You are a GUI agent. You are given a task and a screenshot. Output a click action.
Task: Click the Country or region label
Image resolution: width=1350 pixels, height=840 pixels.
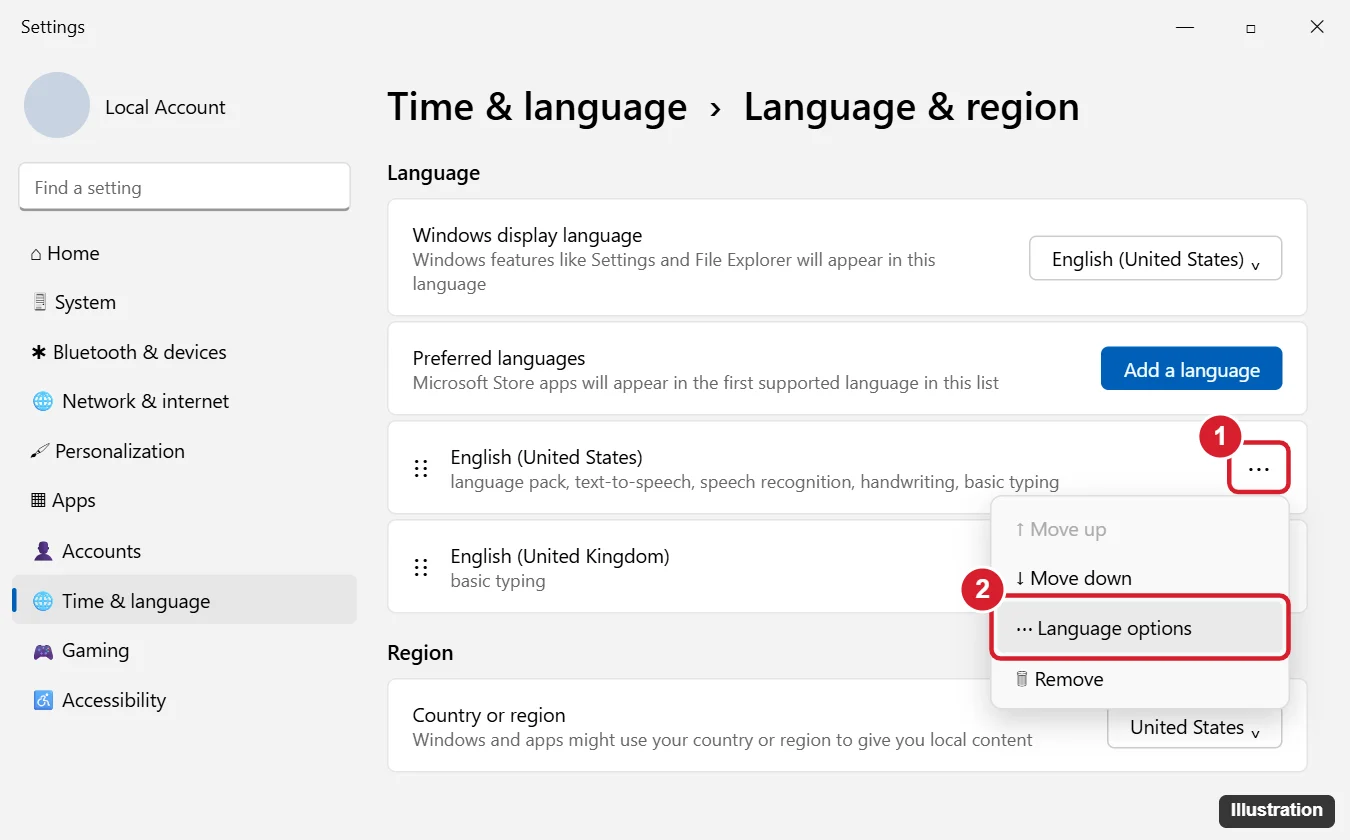tap(489, 715)
